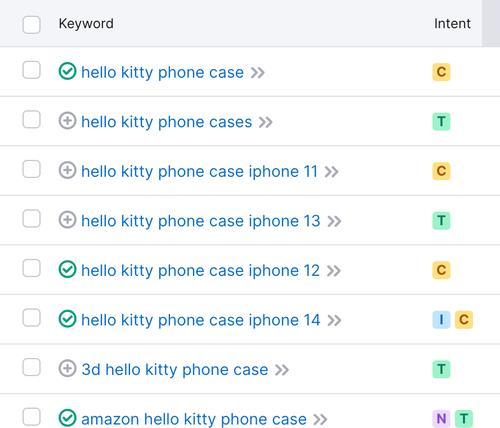Viewport: 500px width, 428px height.
Task: Click checkmark icon for 'amazon hello kitty phone case'
Action: tap(67, 418)
